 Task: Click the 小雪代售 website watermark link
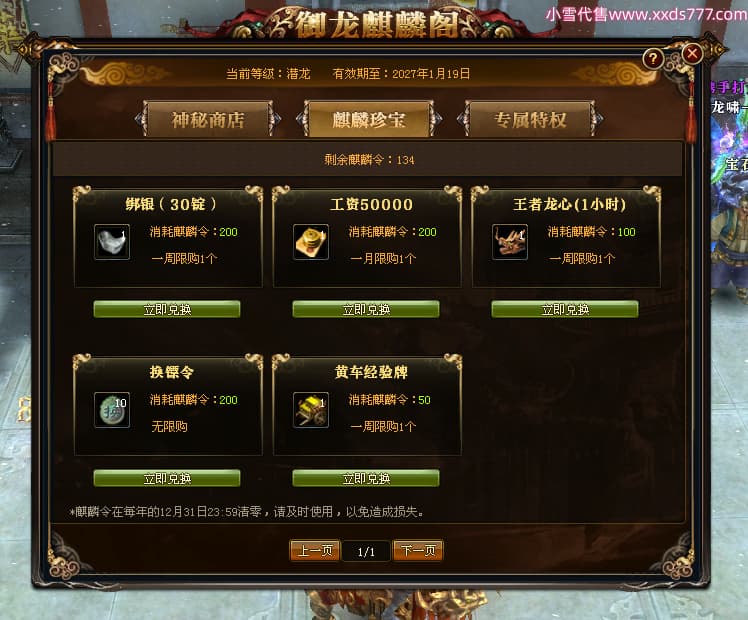click(646, 14)
